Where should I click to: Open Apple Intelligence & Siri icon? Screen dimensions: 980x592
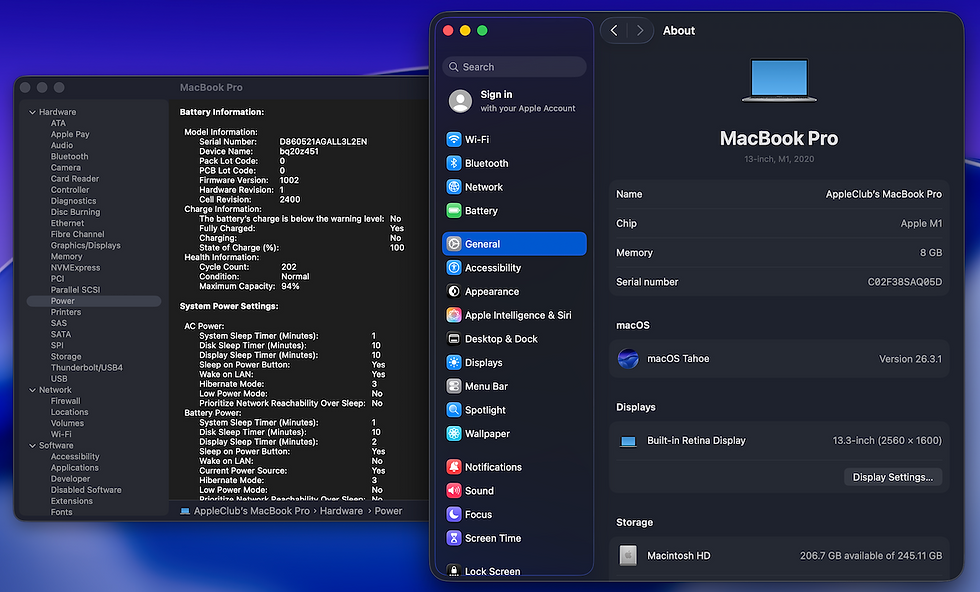(454, 315)
